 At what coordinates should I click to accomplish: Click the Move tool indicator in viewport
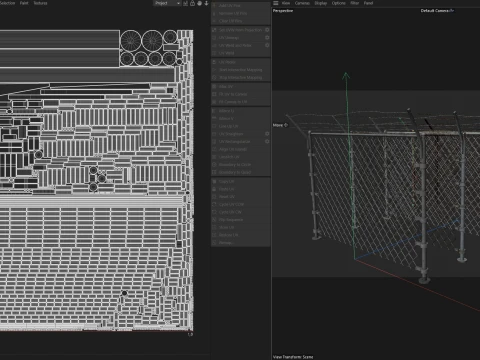pyautogui.click(x=280, y=125)
